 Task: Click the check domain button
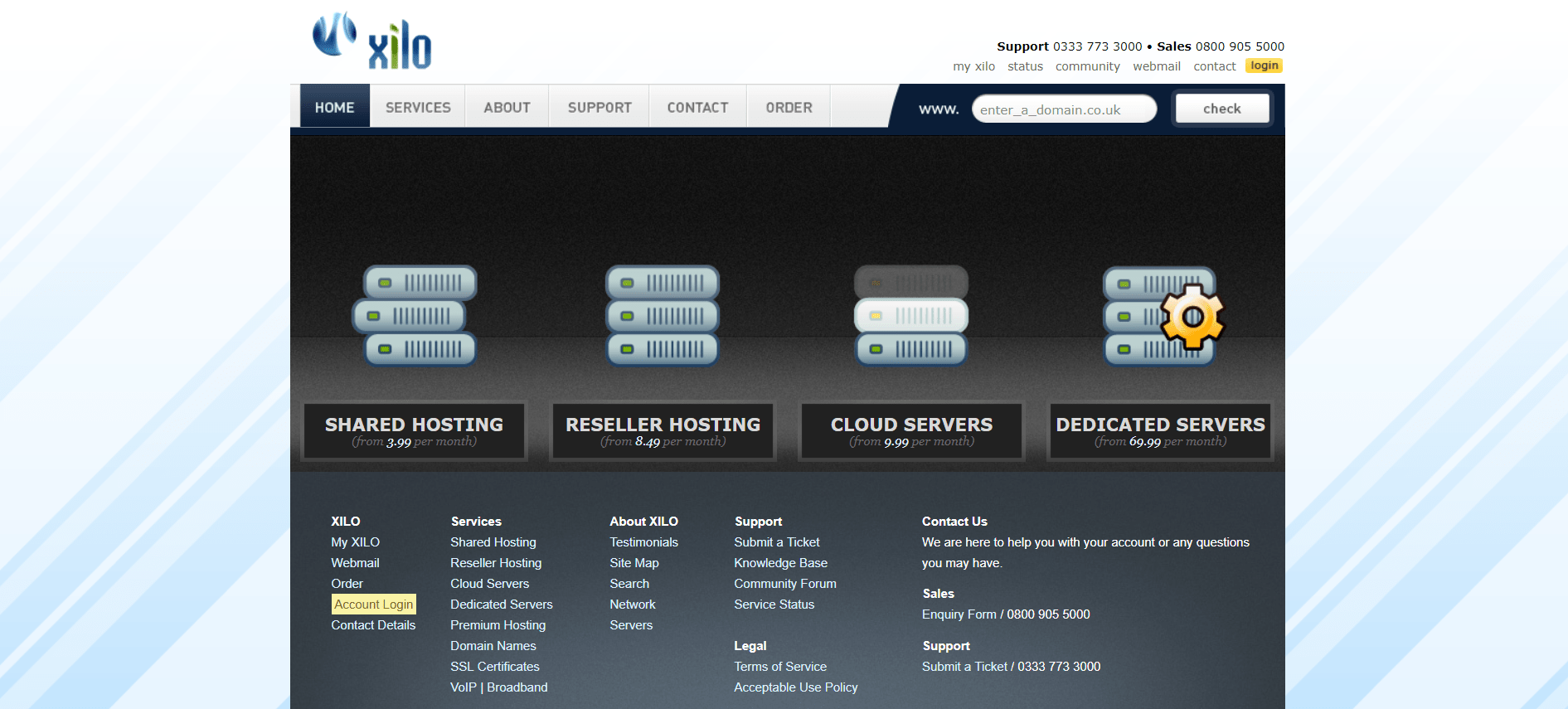(x=1222, y=109)
